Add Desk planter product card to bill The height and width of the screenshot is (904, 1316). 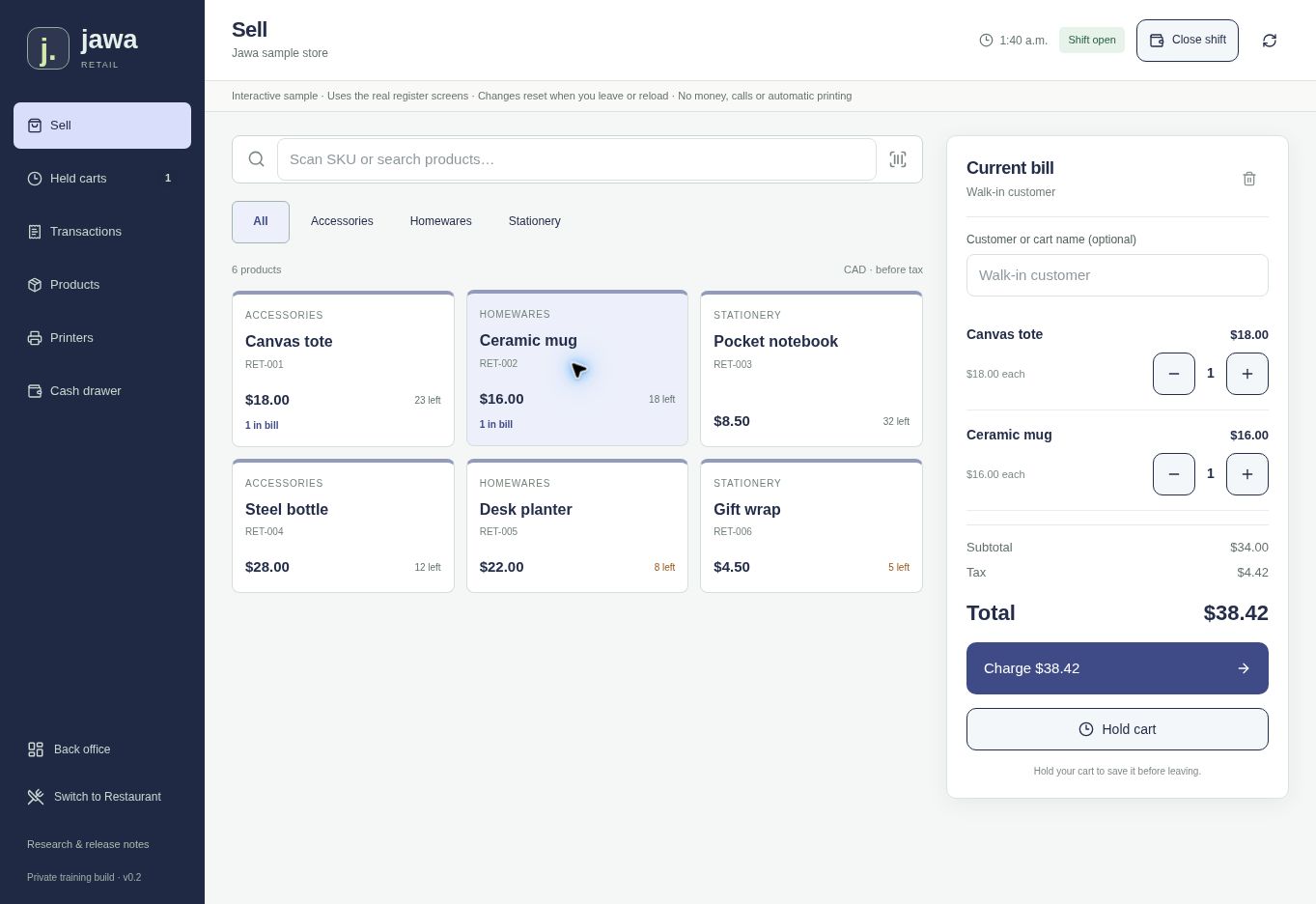pyautogui.click(x=577, y=526)
